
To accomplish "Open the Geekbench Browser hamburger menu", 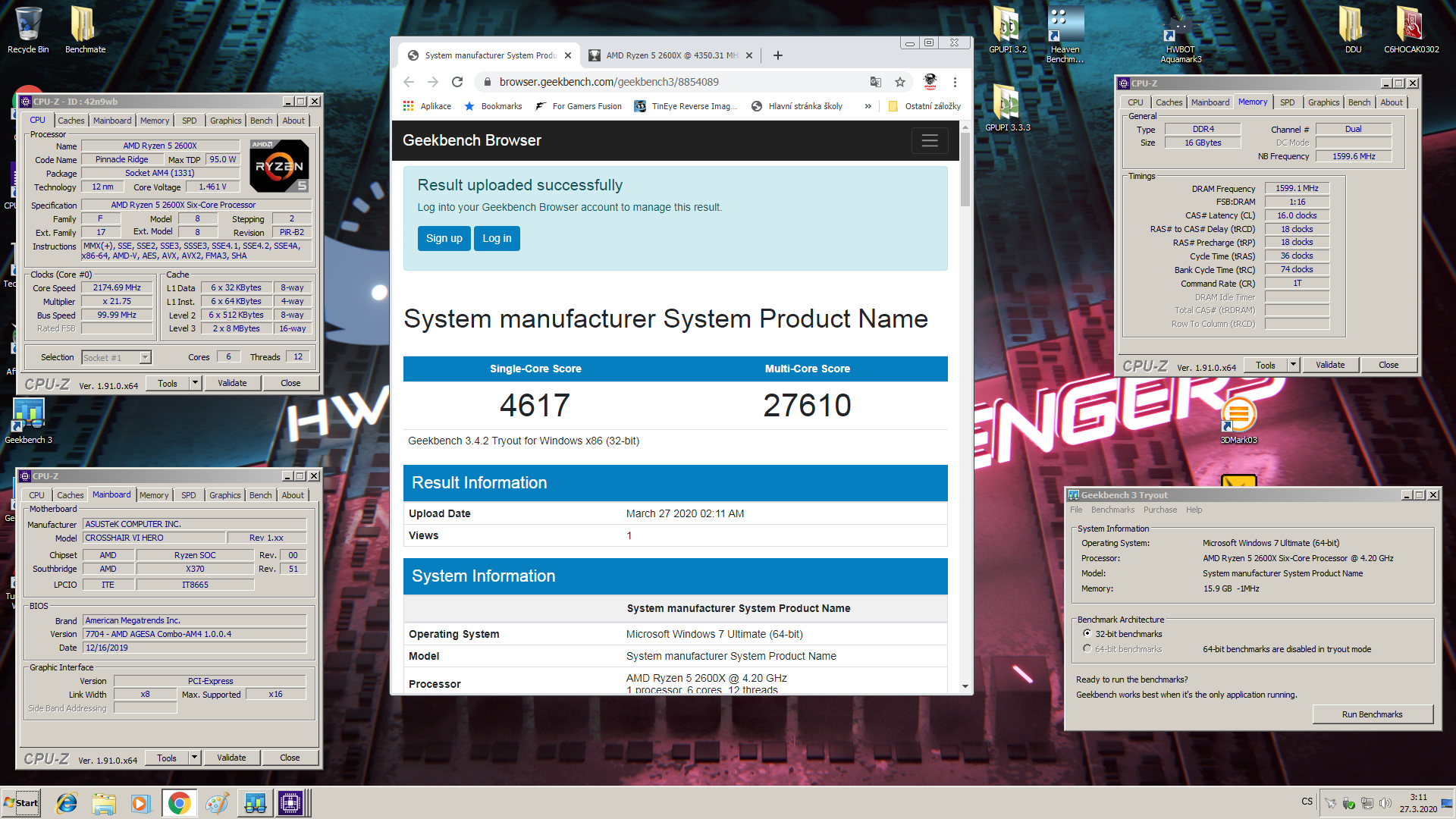I will click(x=930, y=140).
